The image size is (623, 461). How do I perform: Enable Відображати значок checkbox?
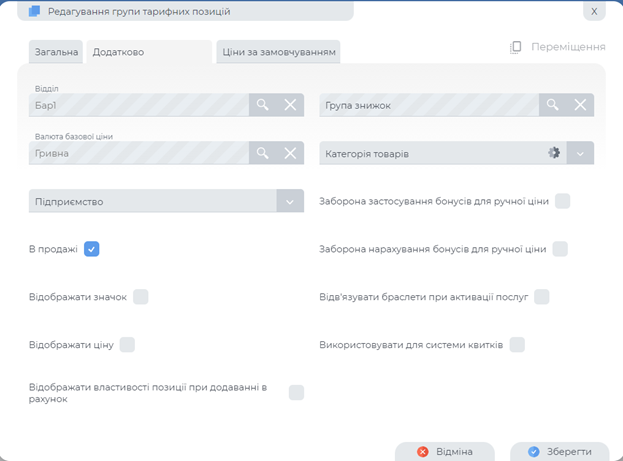pos(141,297)
